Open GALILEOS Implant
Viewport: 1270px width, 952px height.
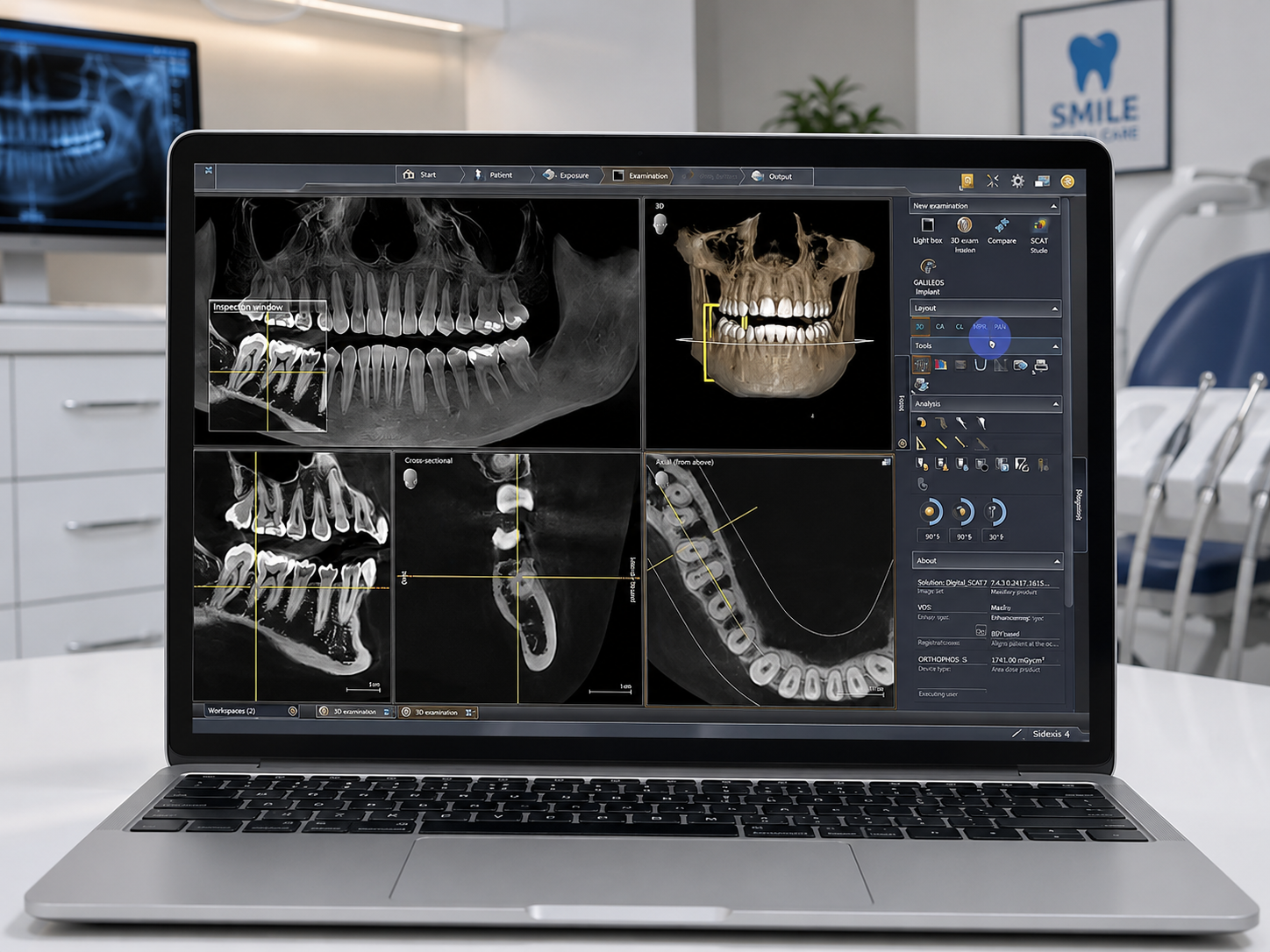point(928,276)
